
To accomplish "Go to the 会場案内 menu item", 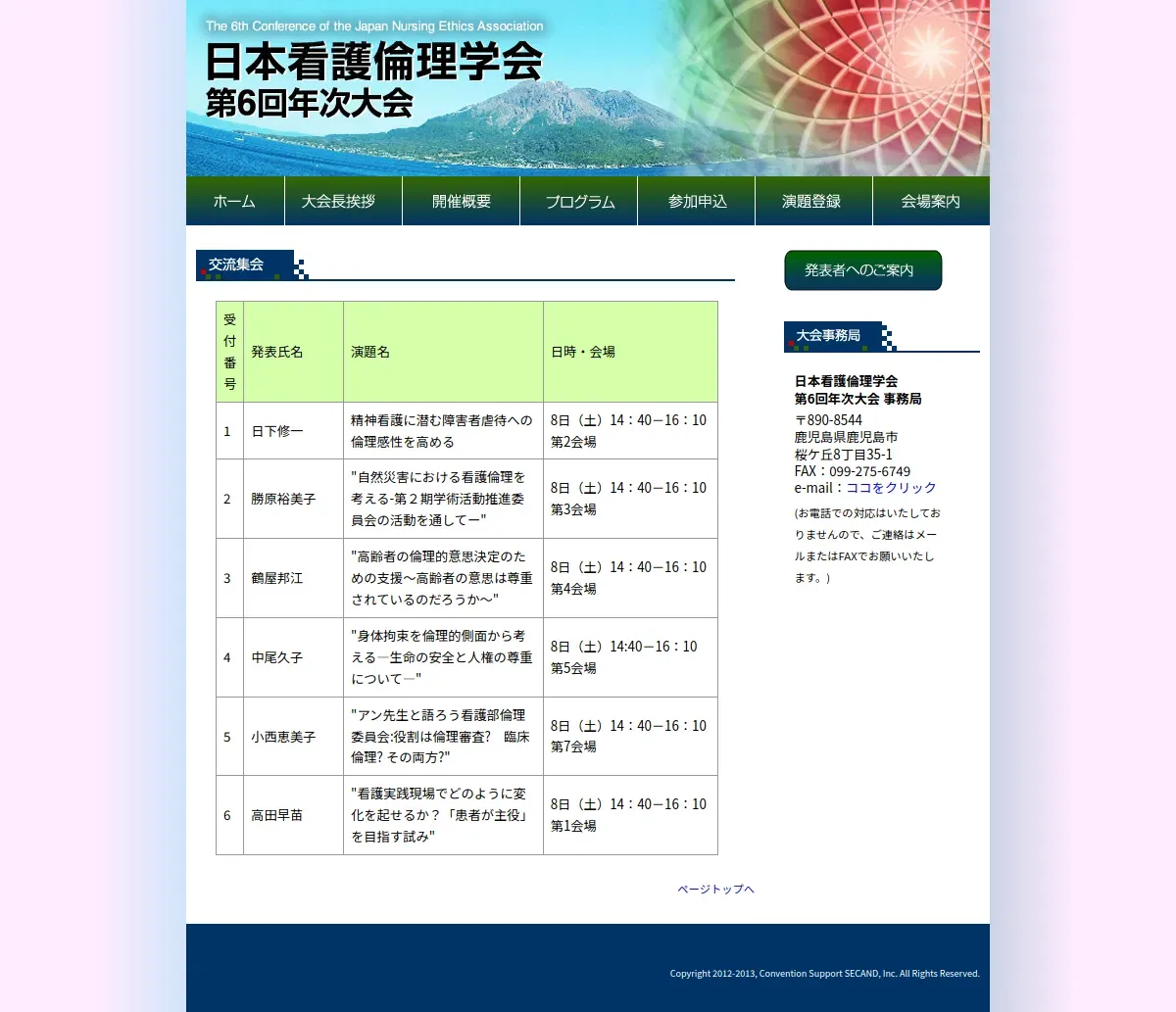I will 931,201.
